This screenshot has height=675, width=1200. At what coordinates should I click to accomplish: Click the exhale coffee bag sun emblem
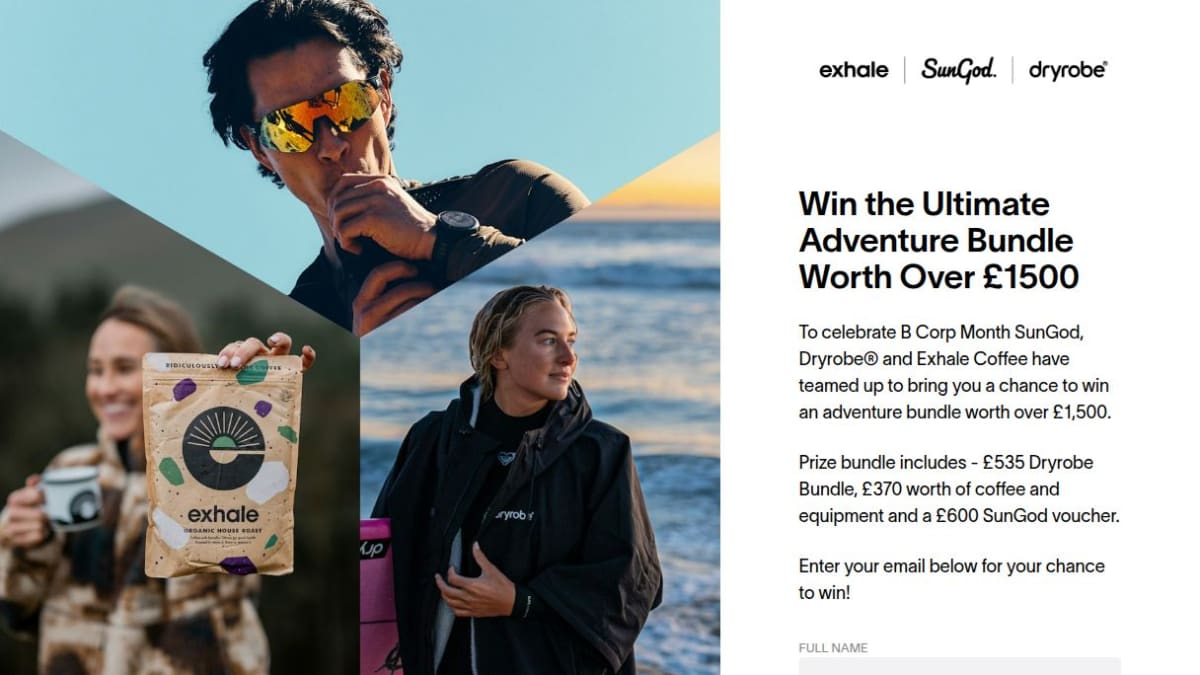click(x=223, y=448)
